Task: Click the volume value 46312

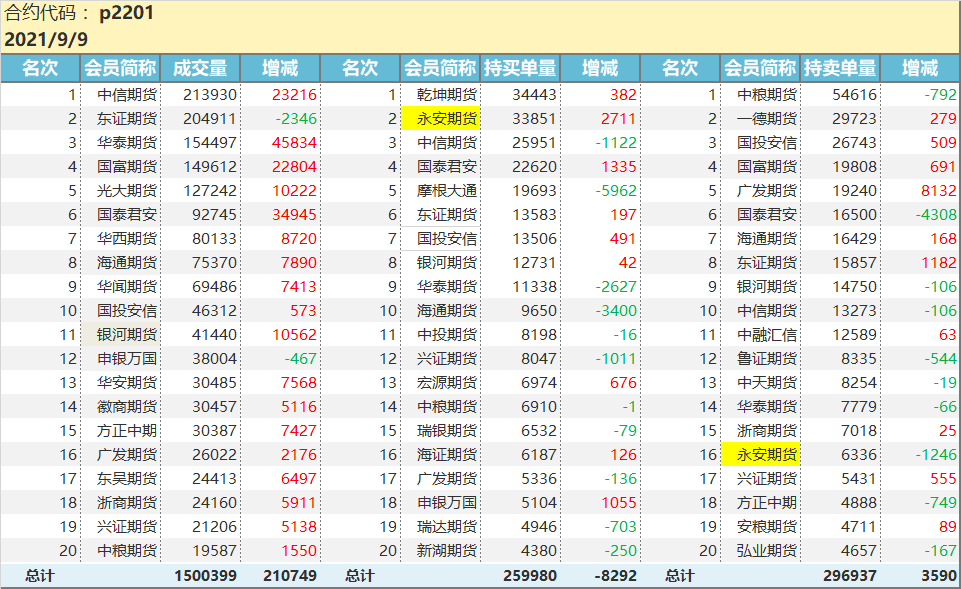Action: (214, 311)
